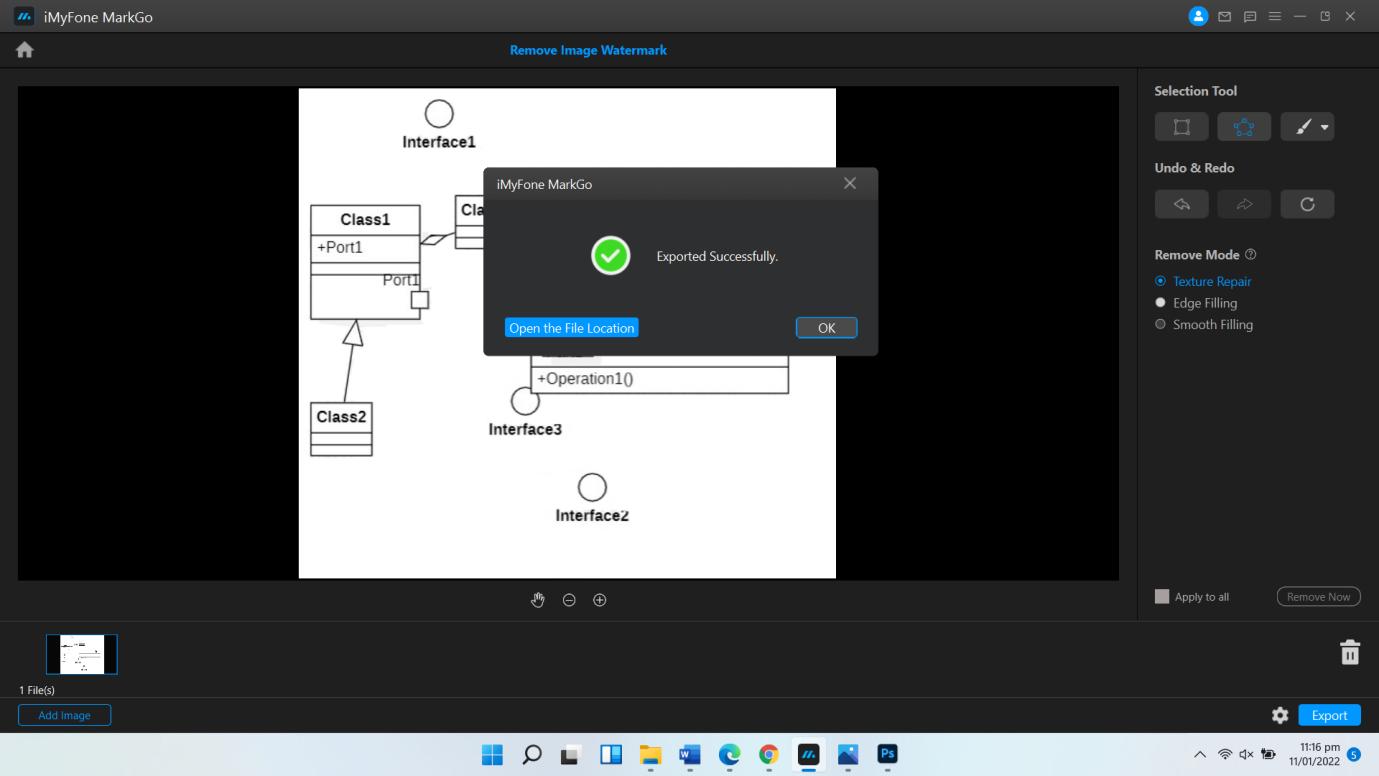
Task: Activate the hand pan tool below canvas
Action: (x=538, y=600)
